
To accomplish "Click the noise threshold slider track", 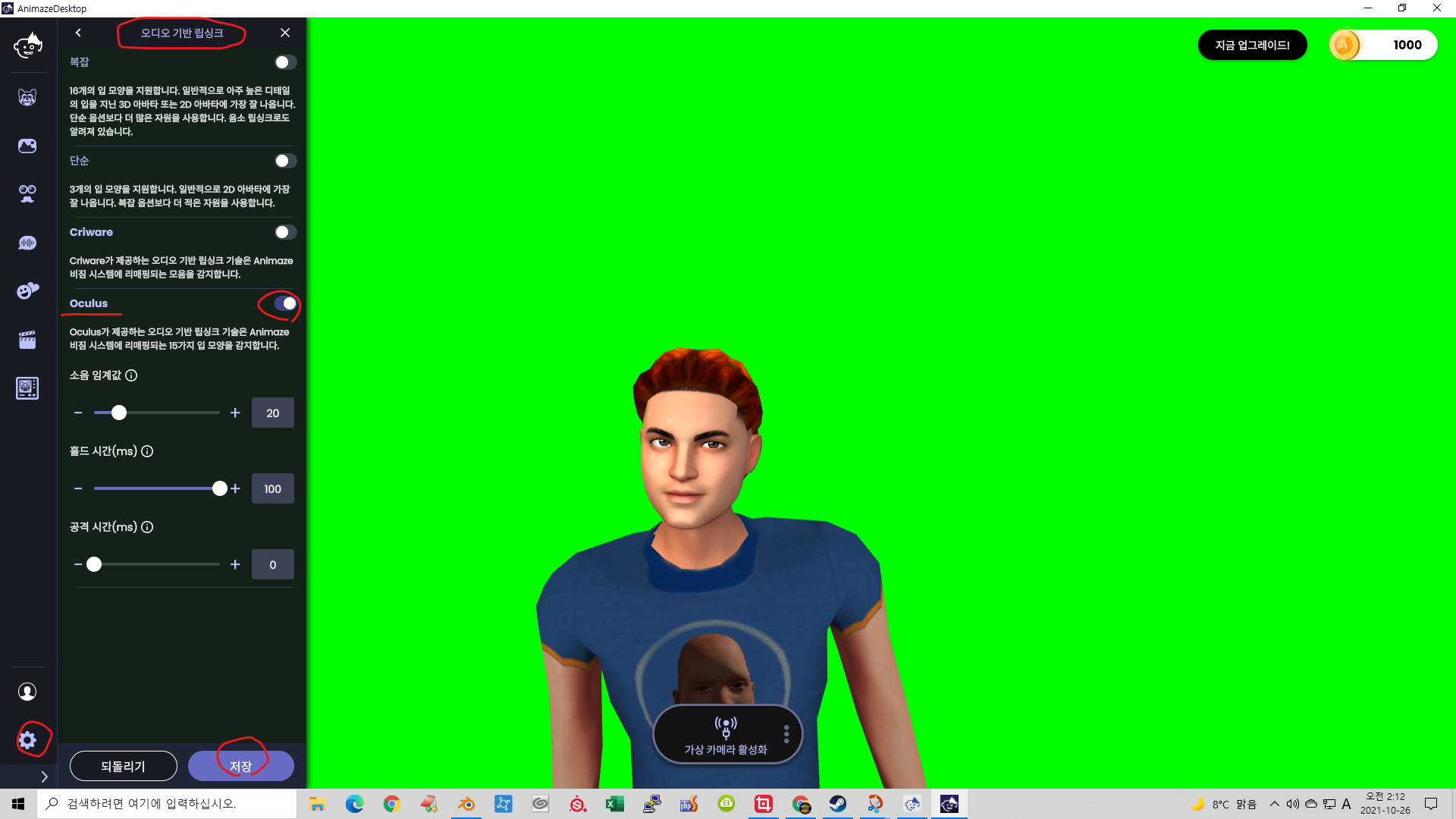I will tap(174, 413).
